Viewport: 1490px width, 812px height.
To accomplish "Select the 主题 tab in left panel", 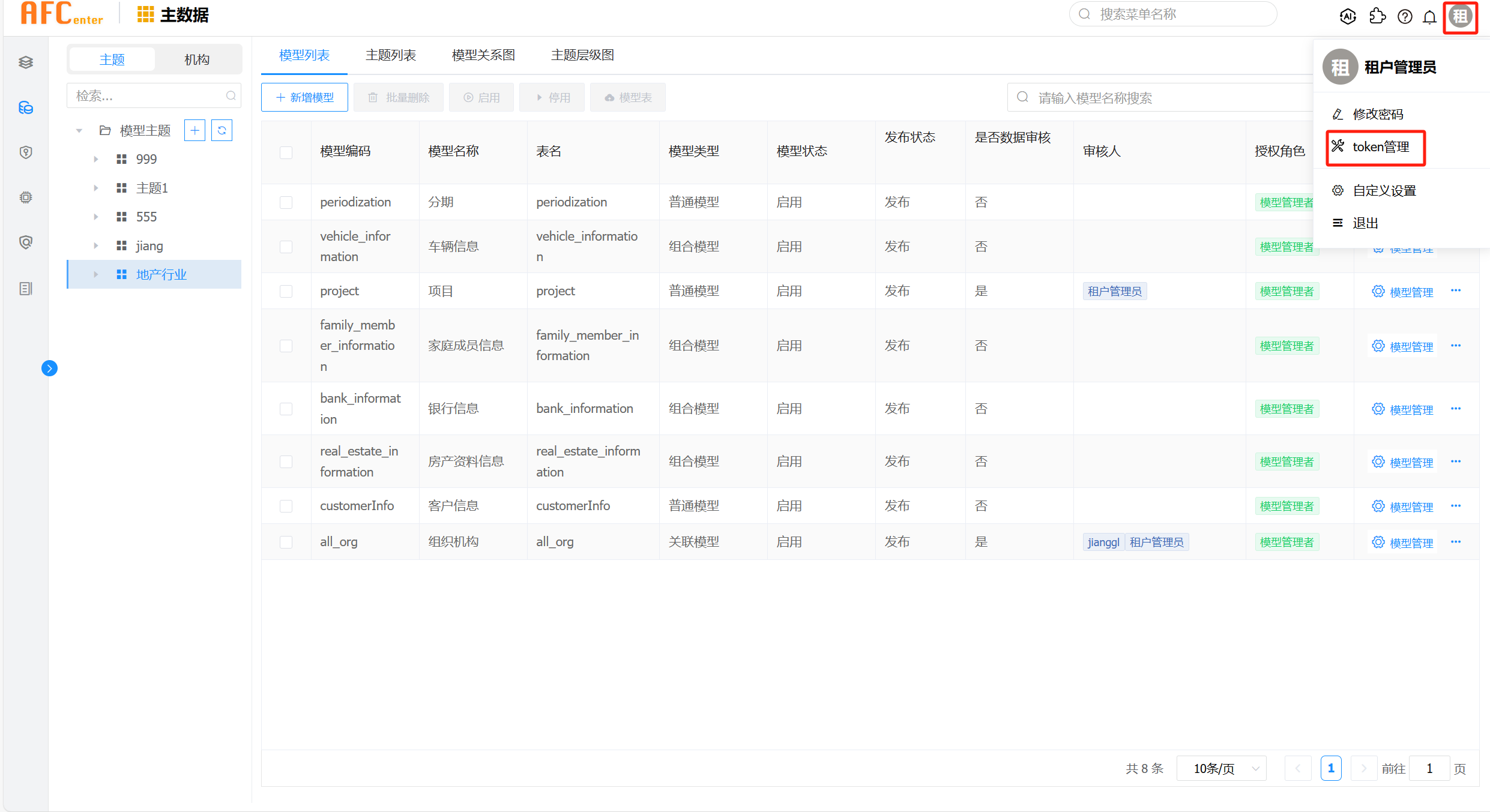I will coord(112,59).
